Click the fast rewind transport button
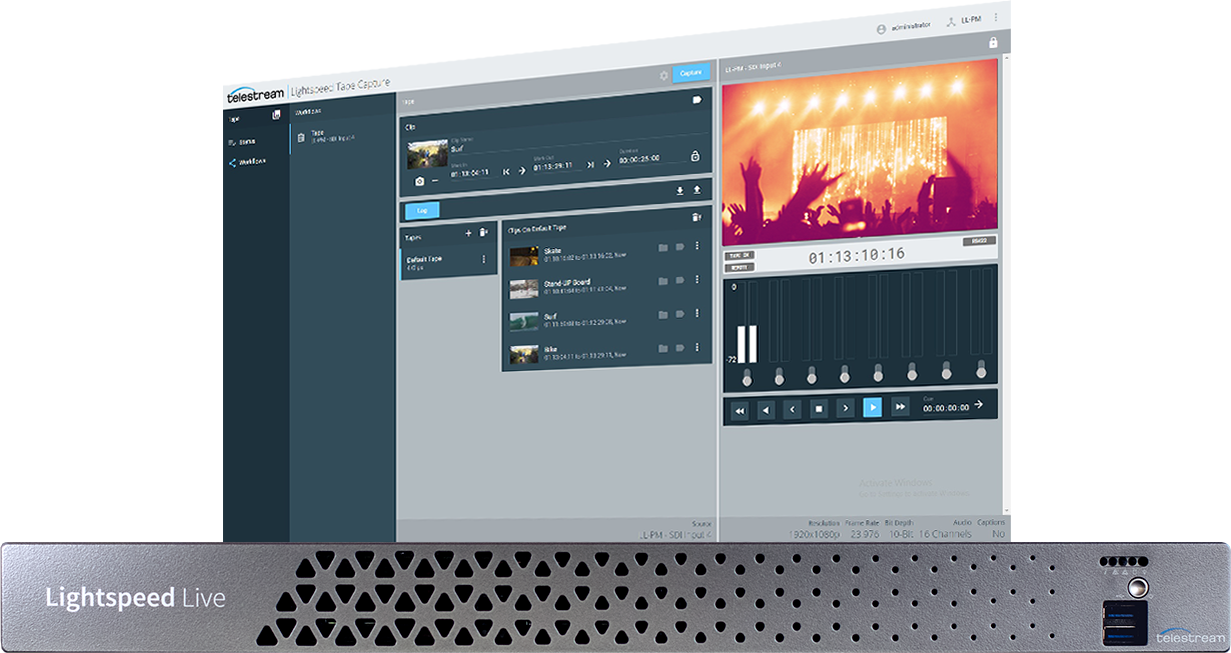This screenshot has width=1231, height=653. pyautogui.click(x=740, y=410)
